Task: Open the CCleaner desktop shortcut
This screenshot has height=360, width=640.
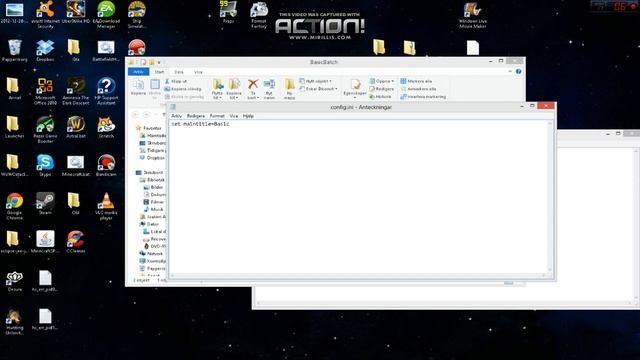Action: click(76, 242)
